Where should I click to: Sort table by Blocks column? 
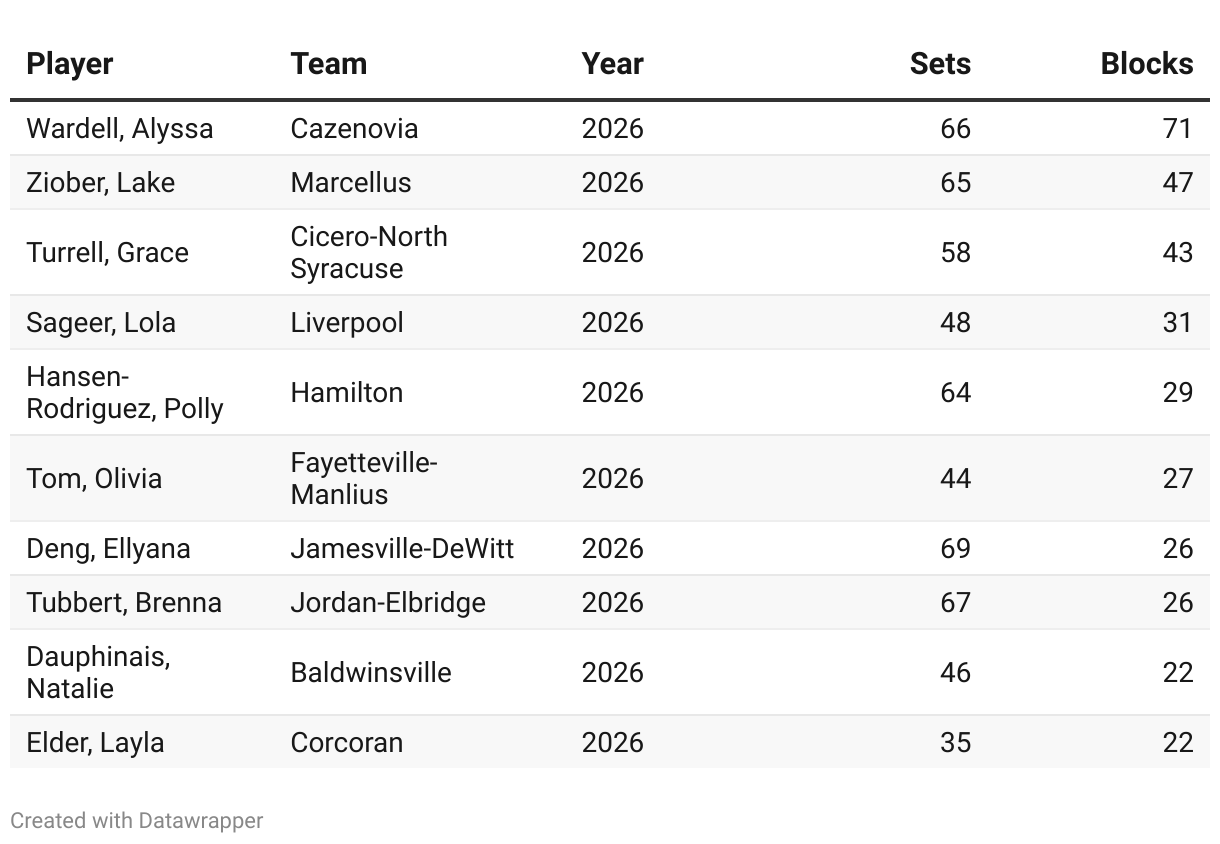click(1146, 64)
